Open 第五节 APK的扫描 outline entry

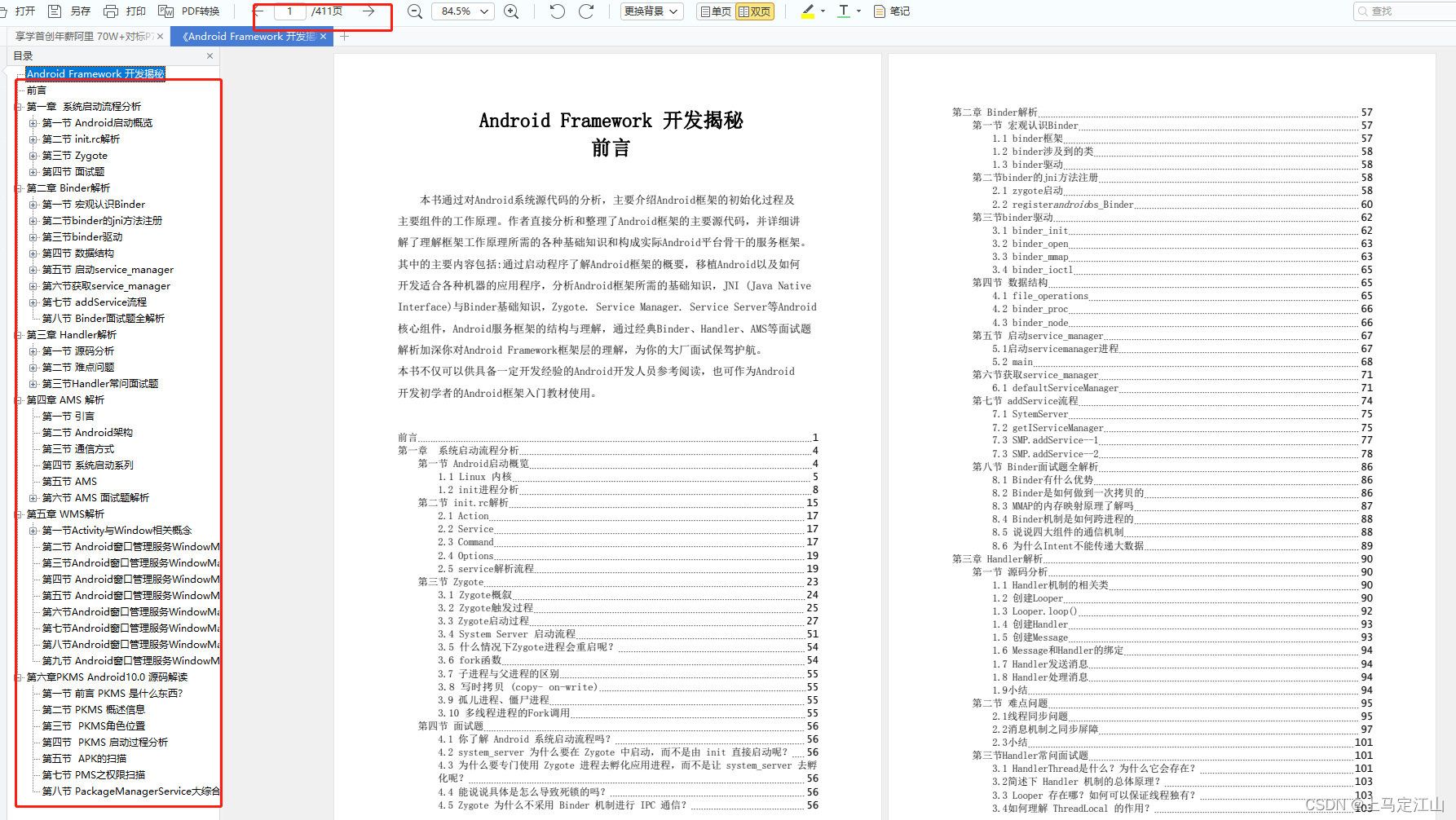tap(84, 759)
